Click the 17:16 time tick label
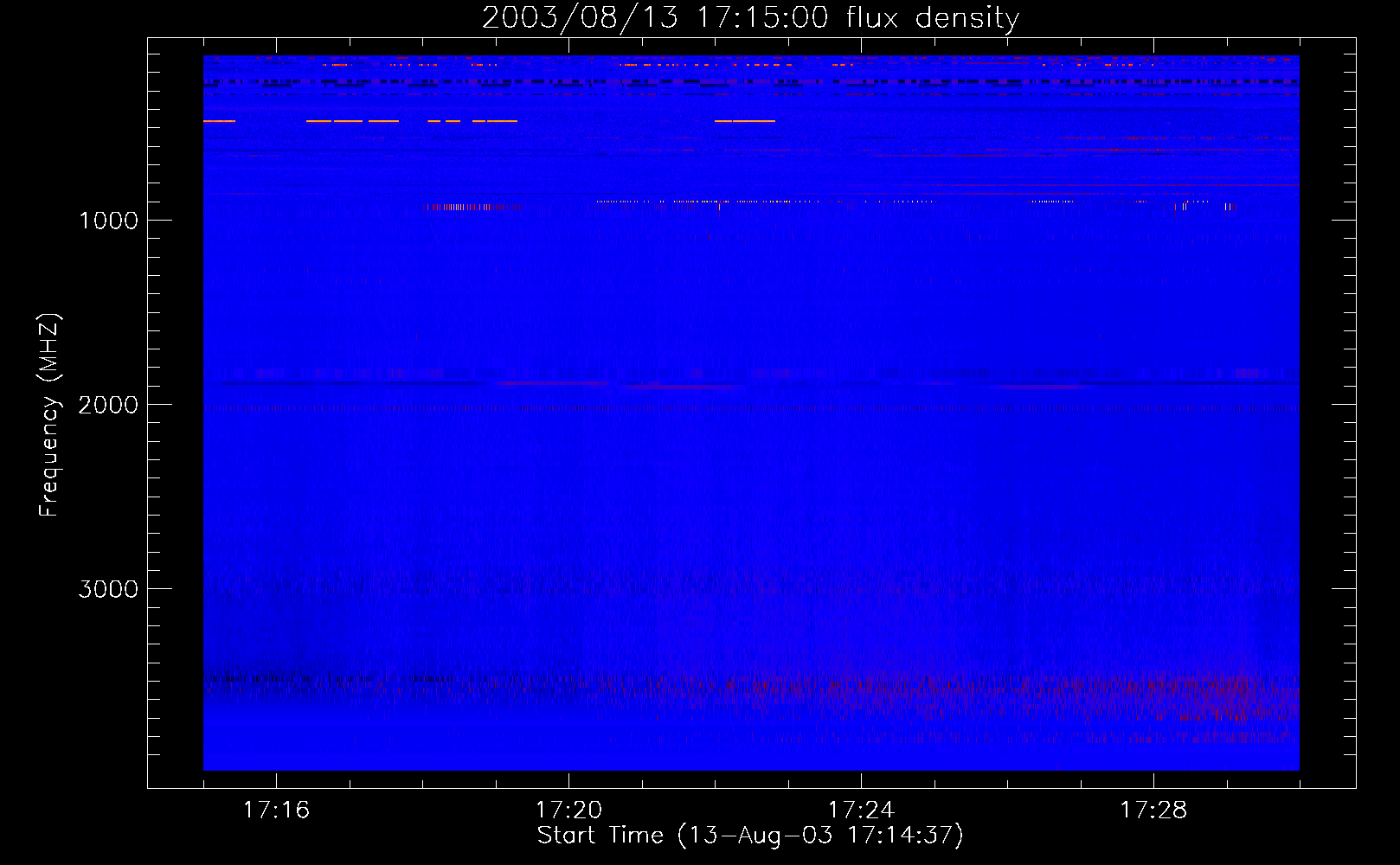The height and width of the screenshot is (865, 1400). tap(276, 811)
